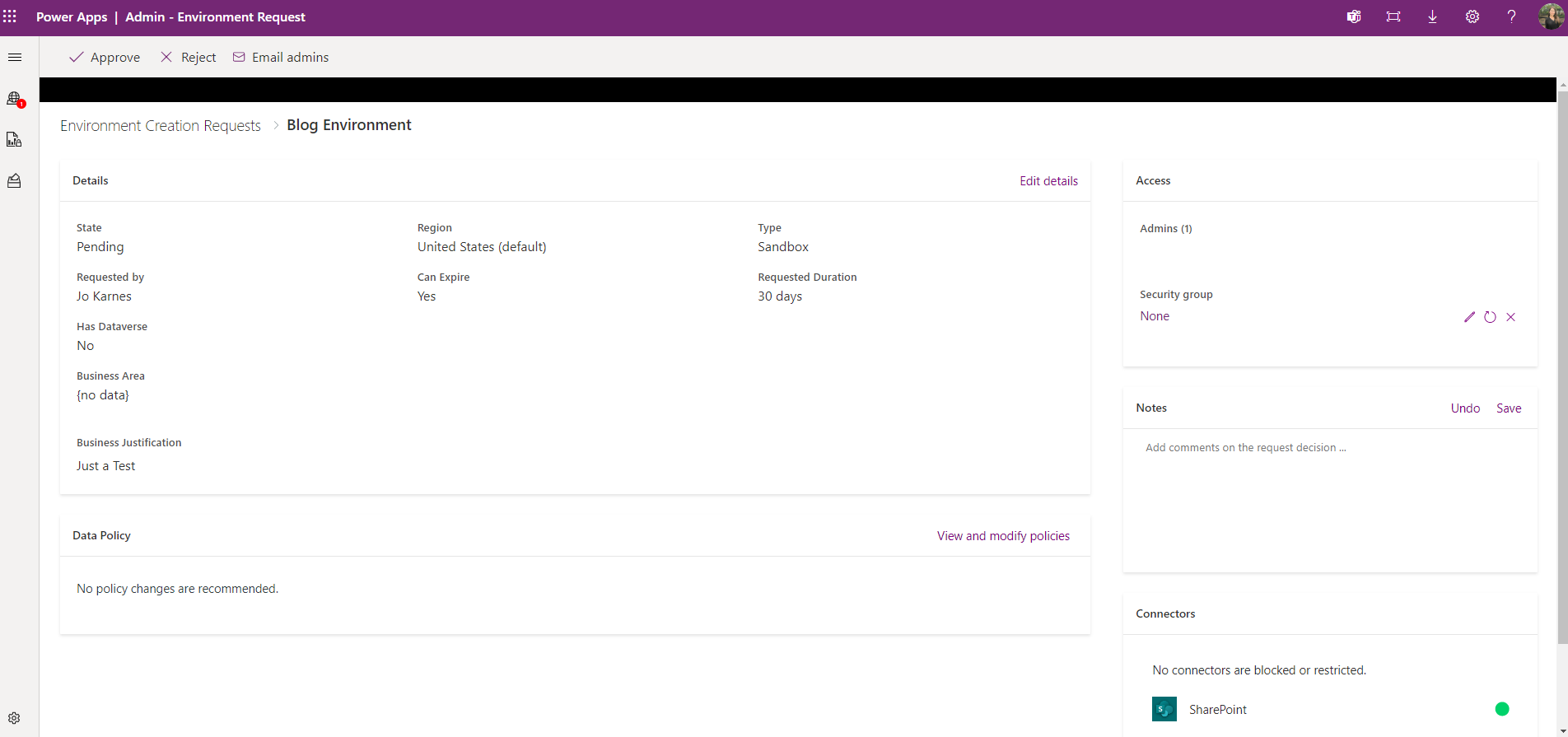The image size is (1568, 737).
Task: Open the policies report sidebar icon
Action: click(x=14, y=140)
